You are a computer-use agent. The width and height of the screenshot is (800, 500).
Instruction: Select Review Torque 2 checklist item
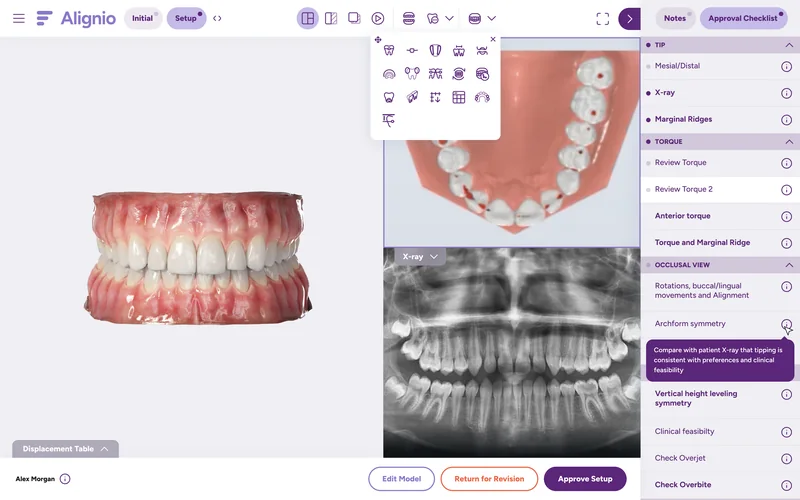click(720, 189)
